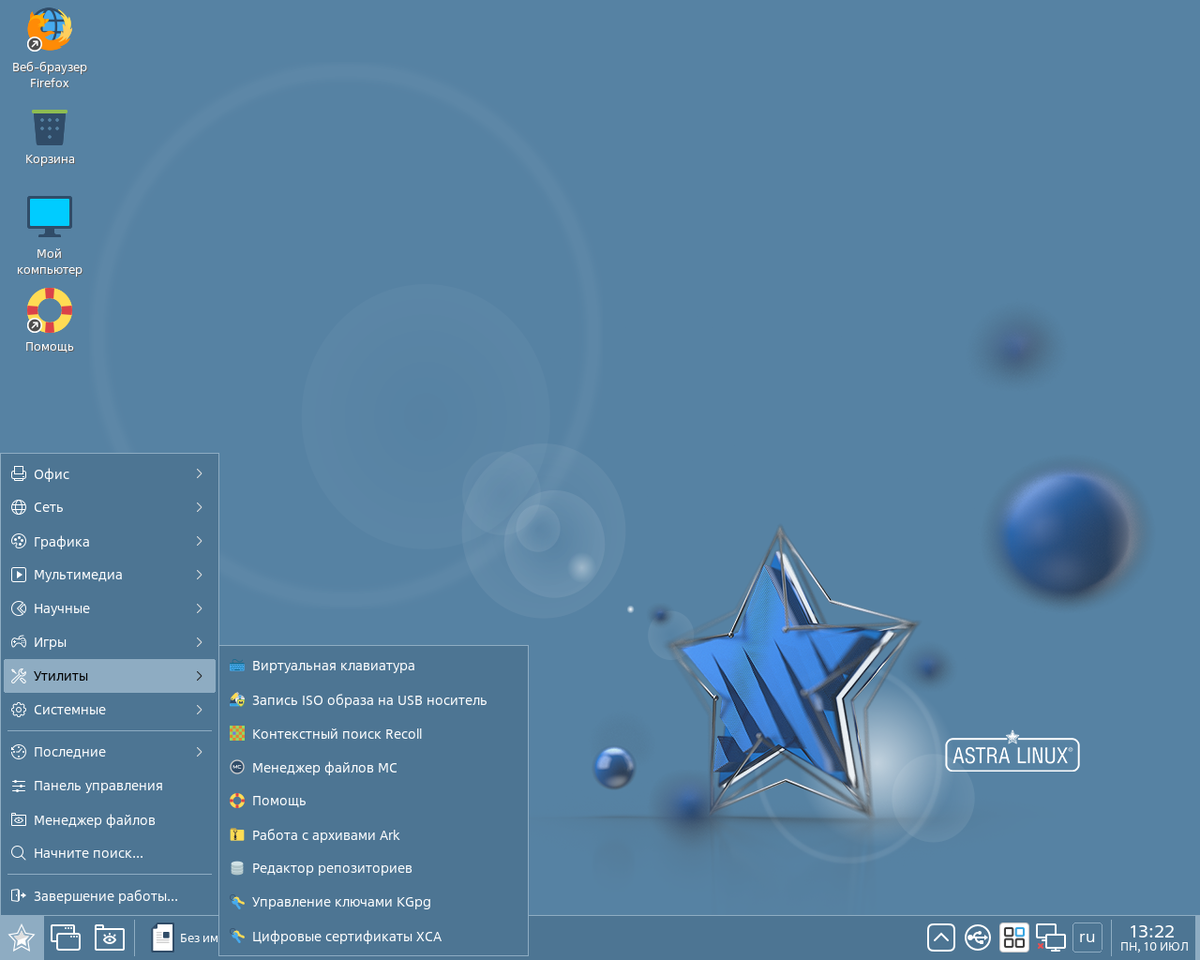Click the gamepad icon beside Игры
The width and height of the screenshot is (1200, 960).
click(x=18, y=642)
